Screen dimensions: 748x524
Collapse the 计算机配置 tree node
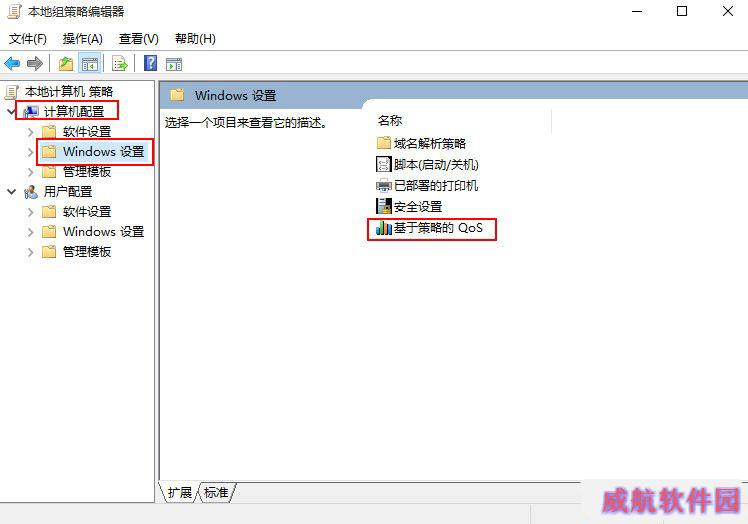pos(11,111)
